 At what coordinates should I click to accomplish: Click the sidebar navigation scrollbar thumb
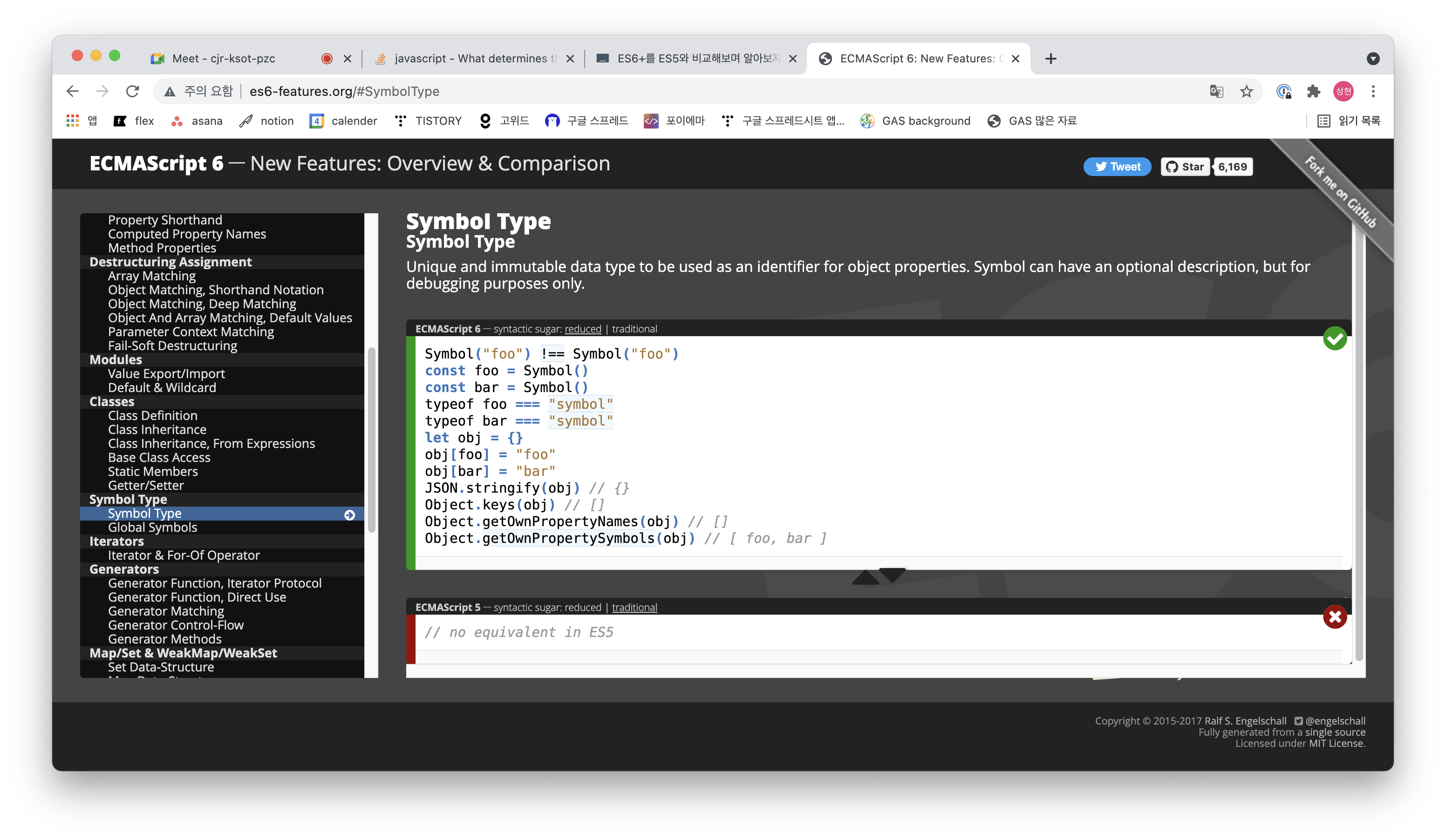[371, 439]
